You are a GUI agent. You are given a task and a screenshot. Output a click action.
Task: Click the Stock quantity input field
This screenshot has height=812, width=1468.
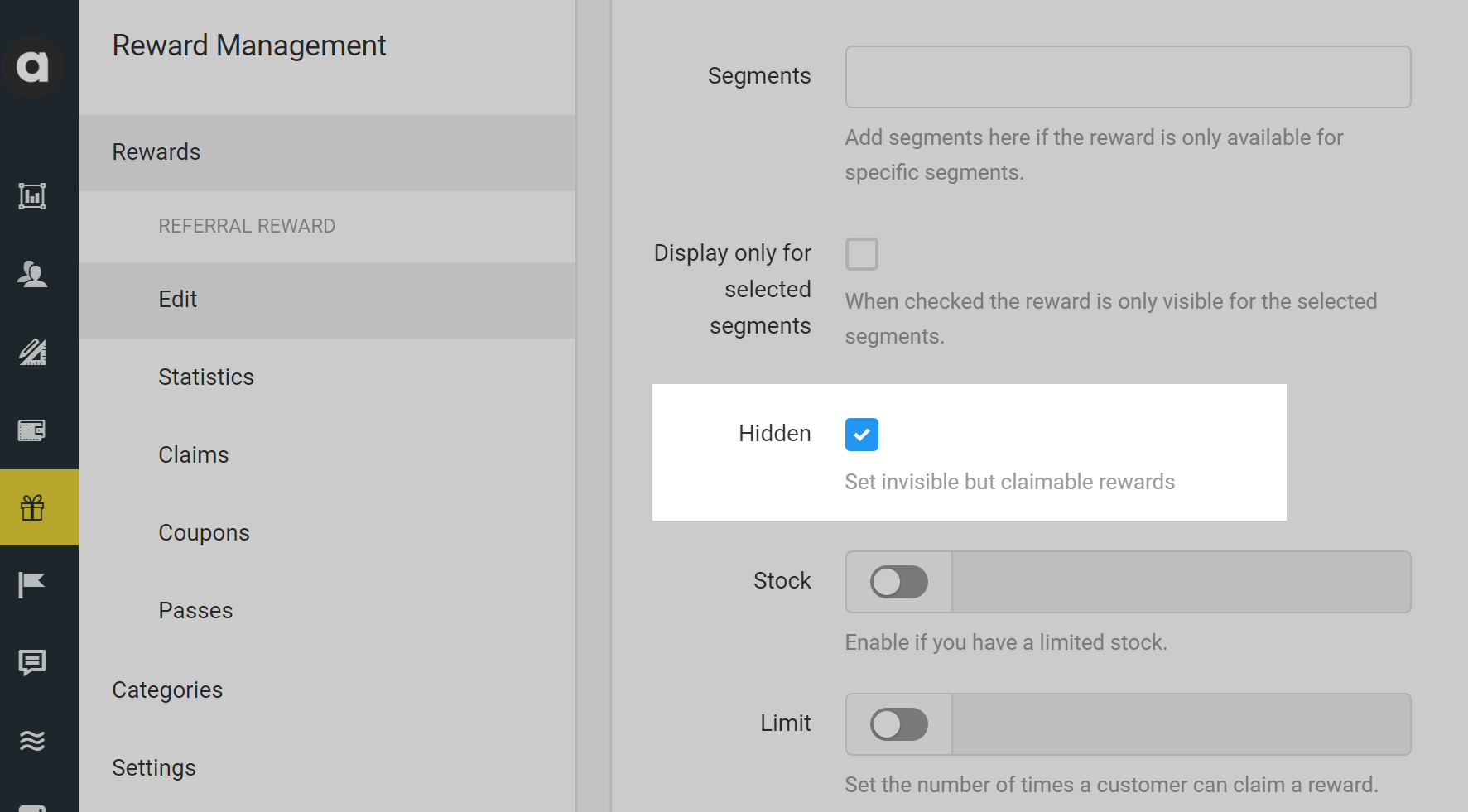pos(1181,582)
